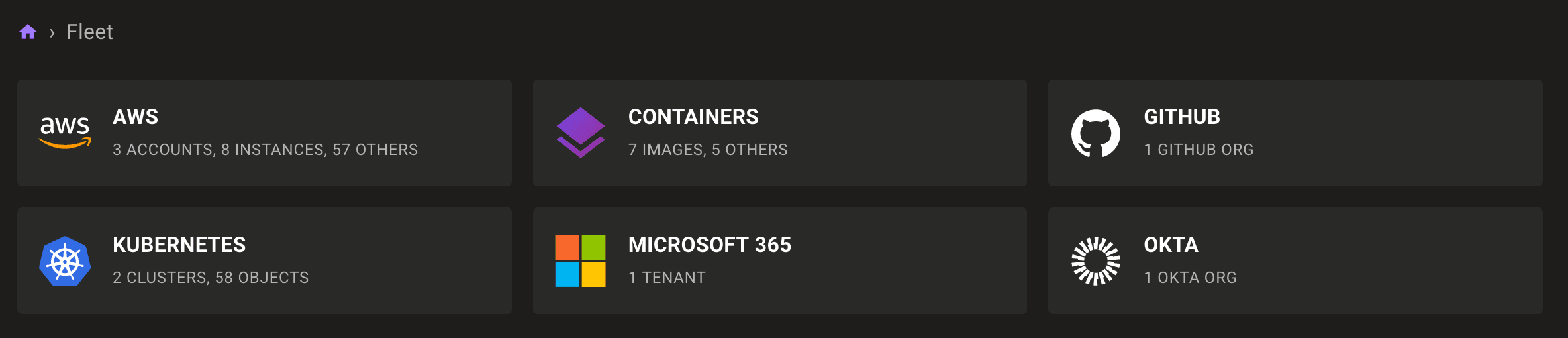Open the Kubernetes card heading
This screenshot has height=338, width=1568.
coord(179,245)
